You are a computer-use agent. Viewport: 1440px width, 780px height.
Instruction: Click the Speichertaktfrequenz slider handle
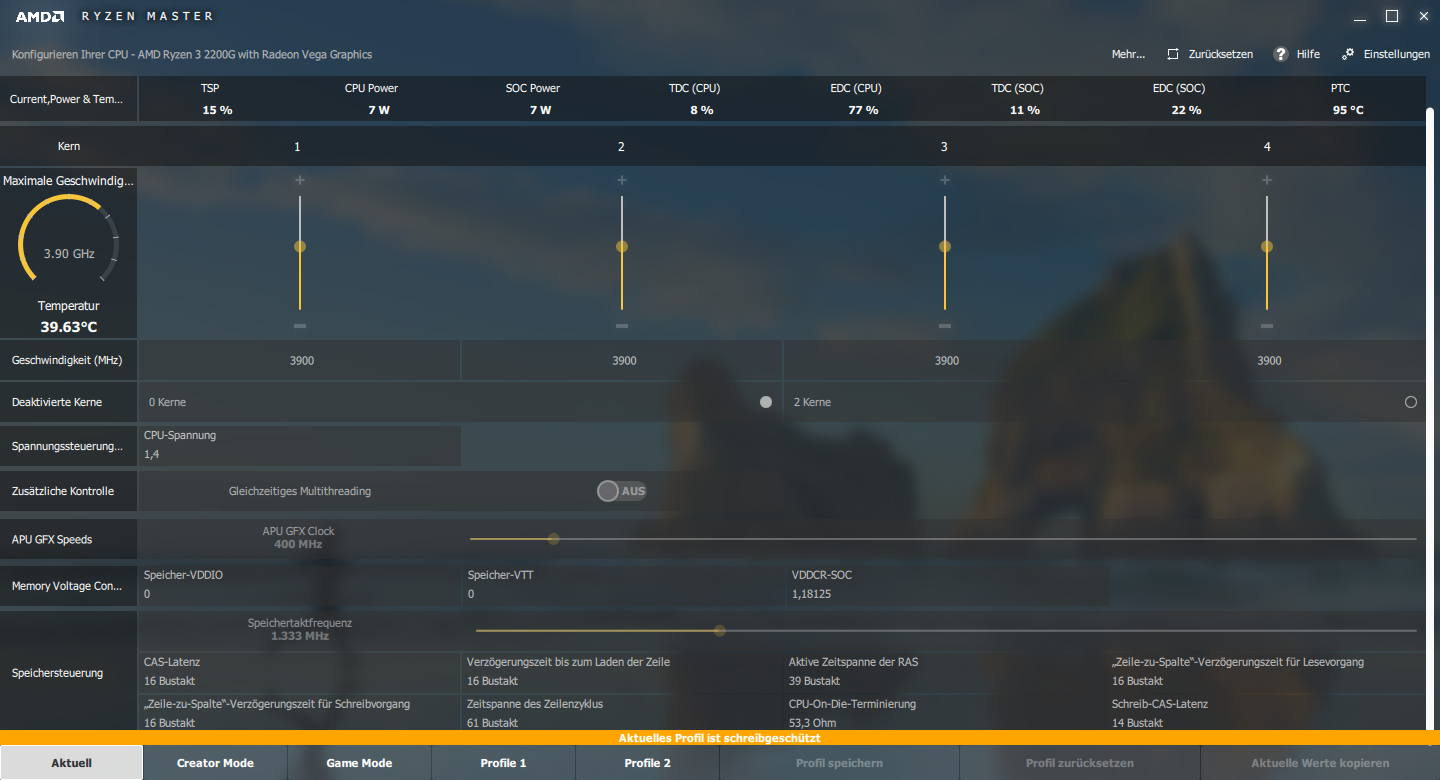tap(719, 630)
